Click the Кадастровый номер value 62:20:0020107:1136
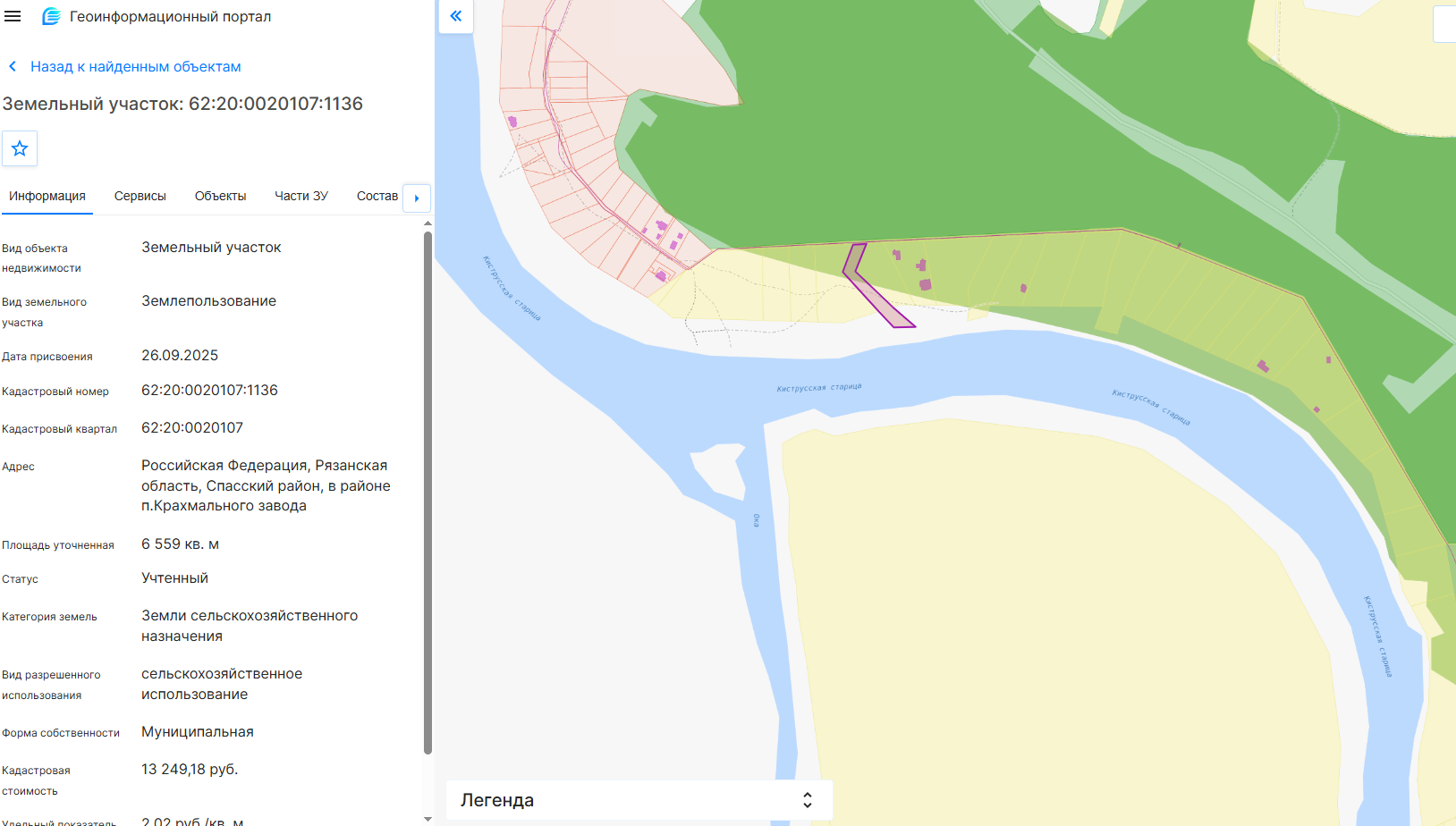Viewport: 1456px width, 826px height. [209, 391]
